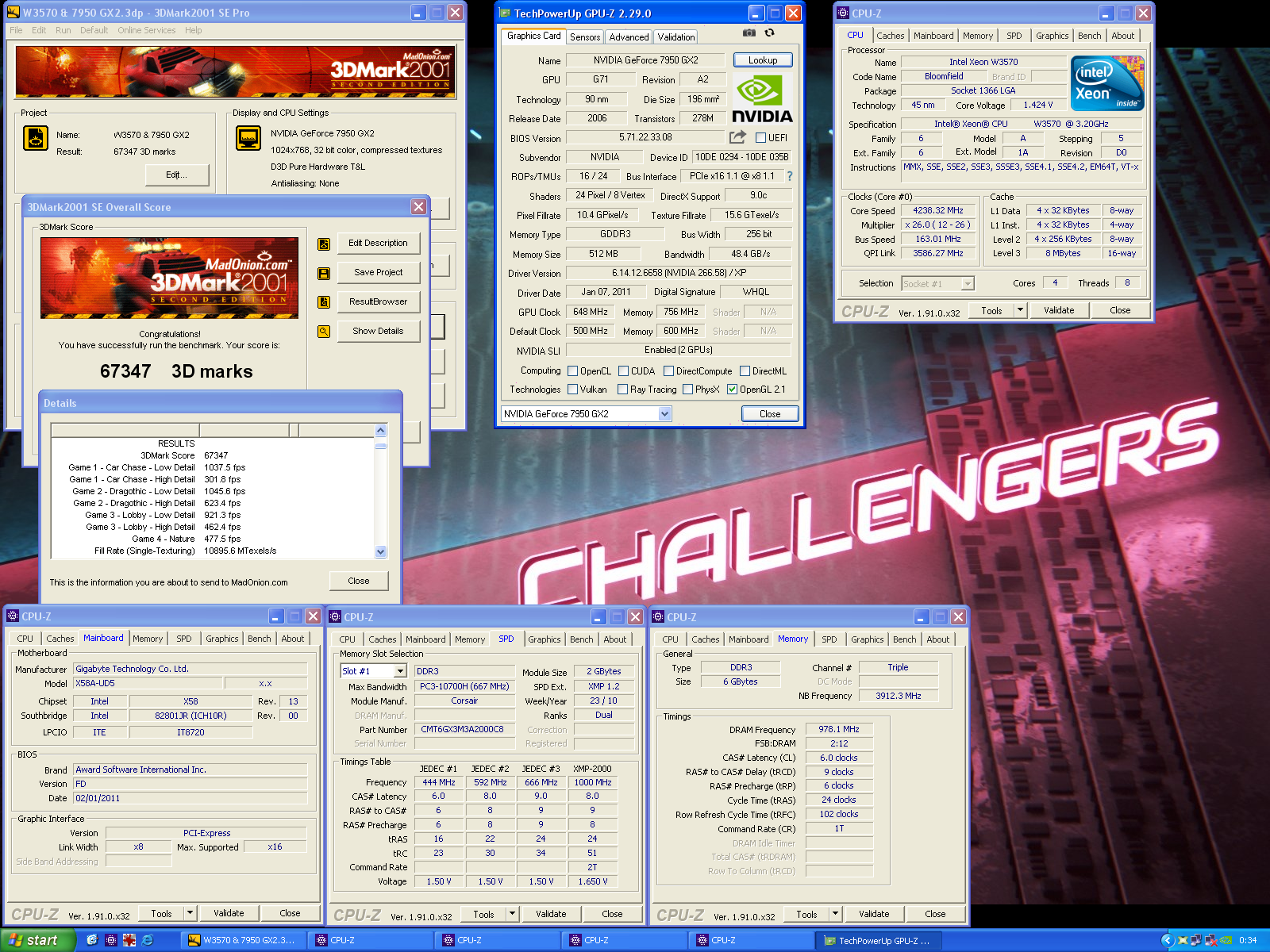Image resolution: width=1270 pixels, height=952 pixels.
Task: Open the Bench tab in CPU-Z Memory window
Action: click(905, 639)
